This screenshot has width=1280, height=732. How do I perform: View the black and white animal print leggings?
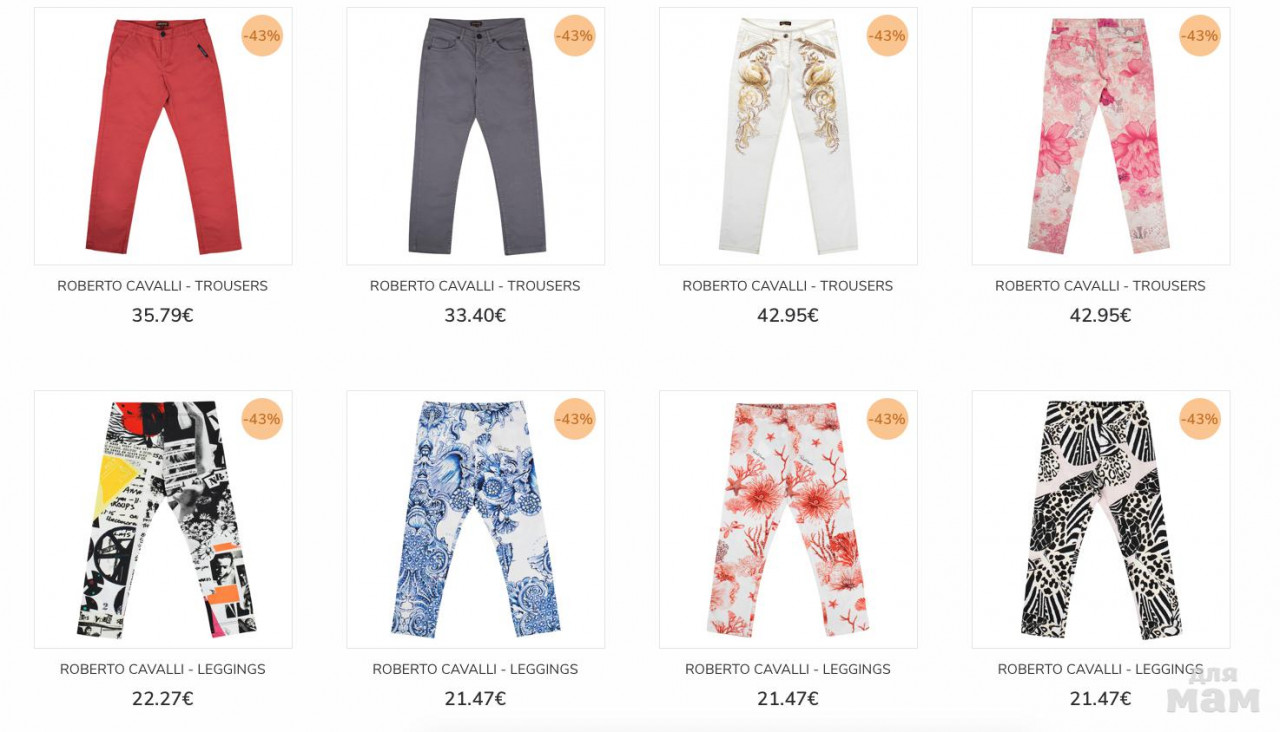(1100, 519)
